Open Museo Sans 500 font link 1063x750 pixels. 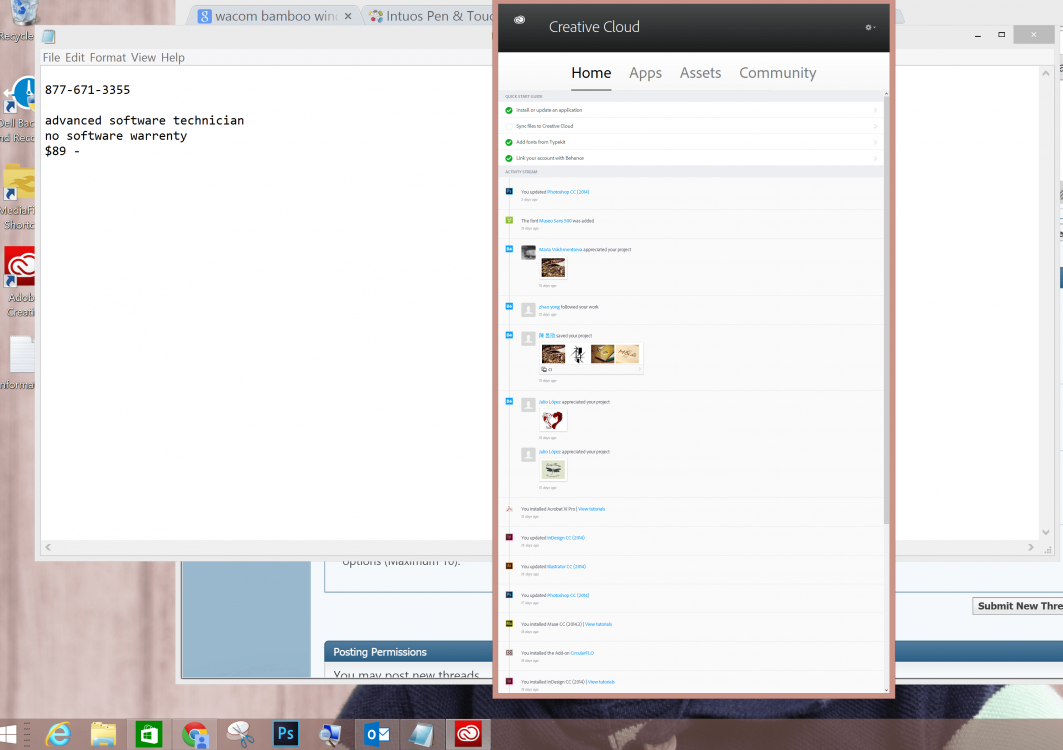[555, 221]
